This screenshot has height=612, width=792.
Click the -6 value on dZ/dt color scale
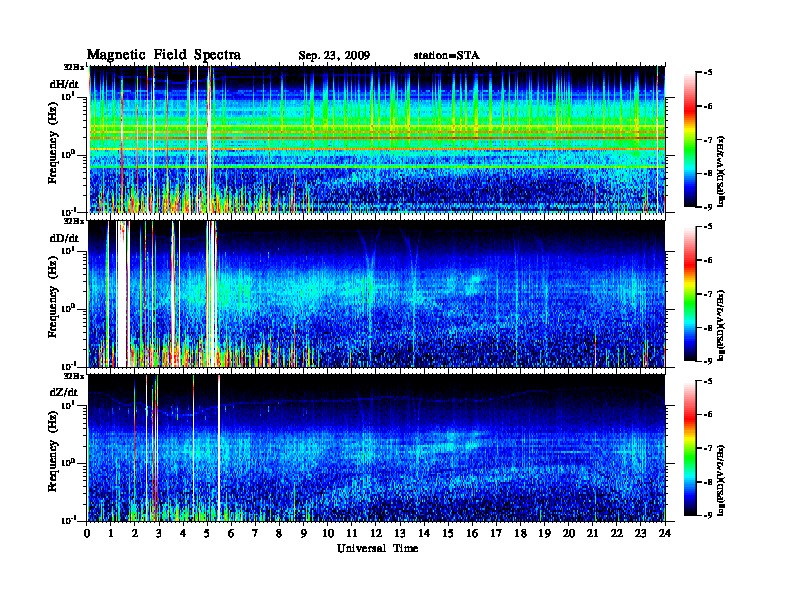708,415
